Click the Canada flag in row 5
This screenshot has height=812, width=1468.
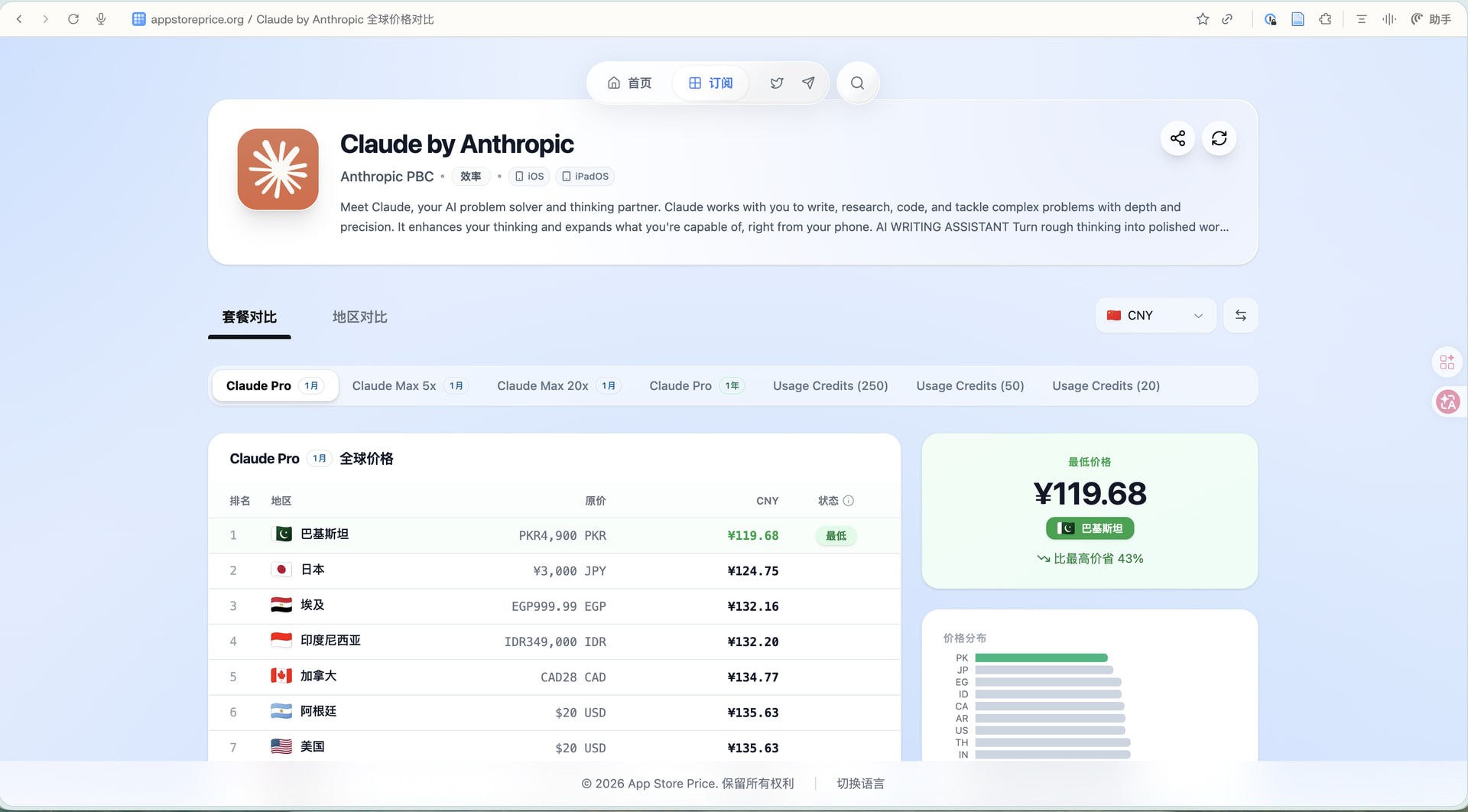(x=281, y=676)
